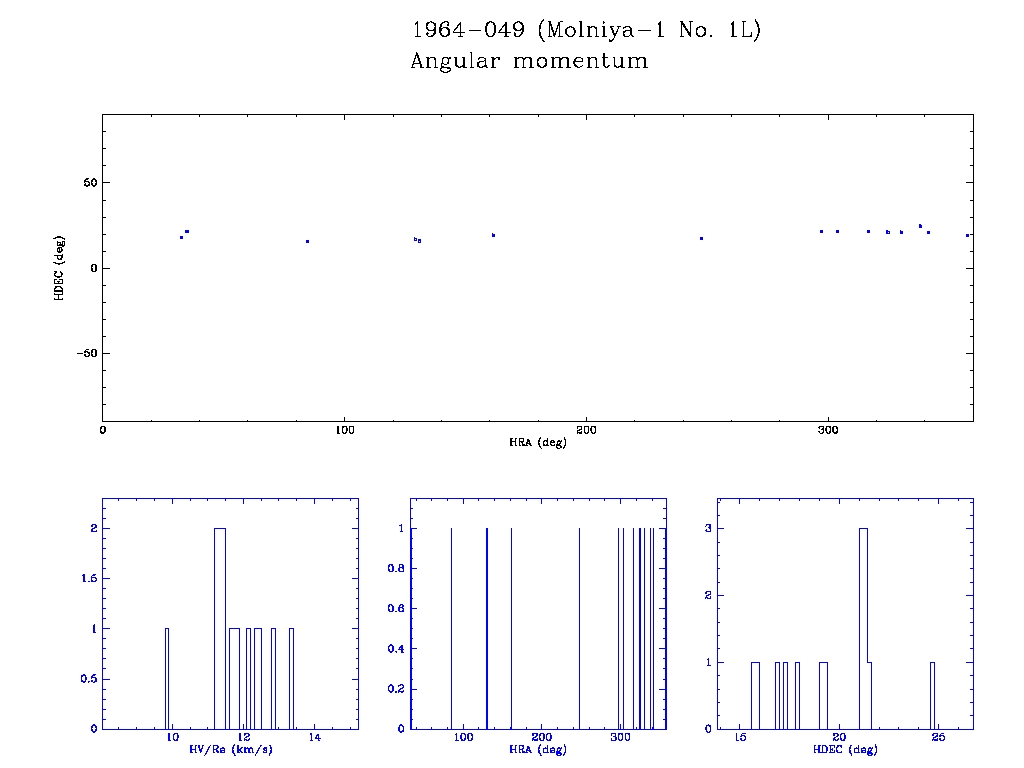Select the tallest bar in HV/Re histogram

[220, 628]
